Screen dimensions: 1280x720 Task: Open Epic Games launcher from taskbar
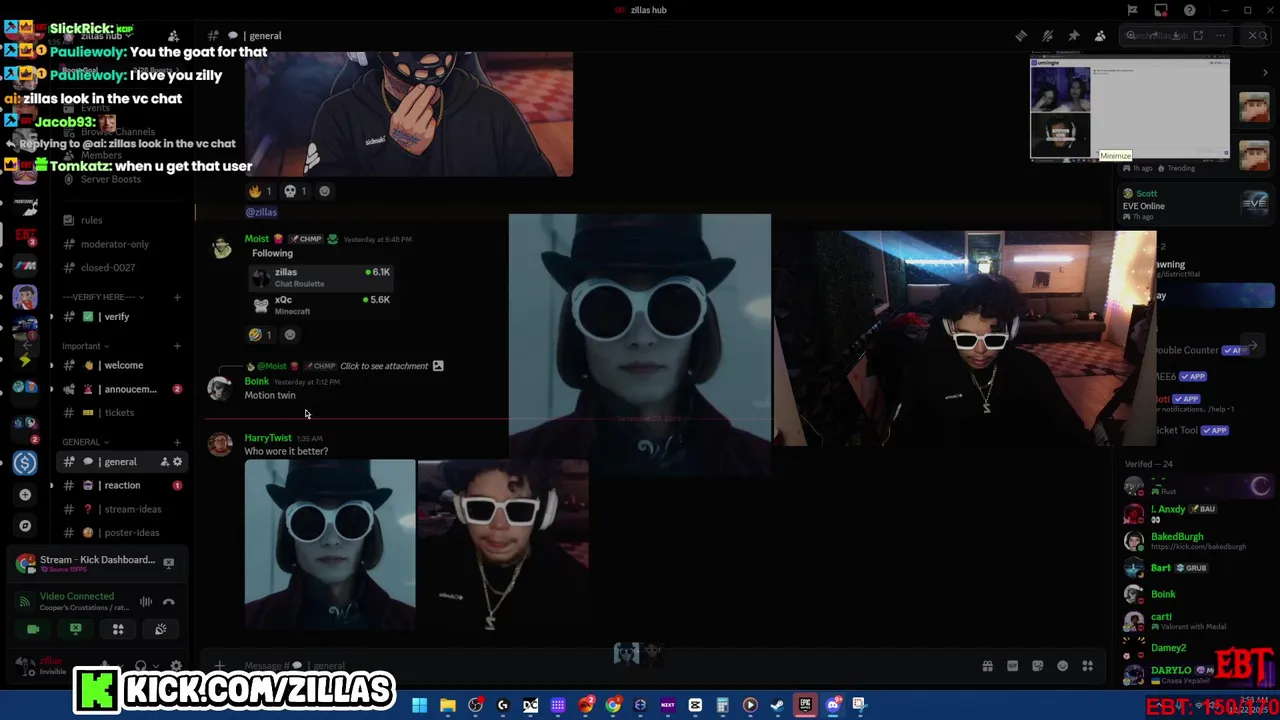coord(805,705)
